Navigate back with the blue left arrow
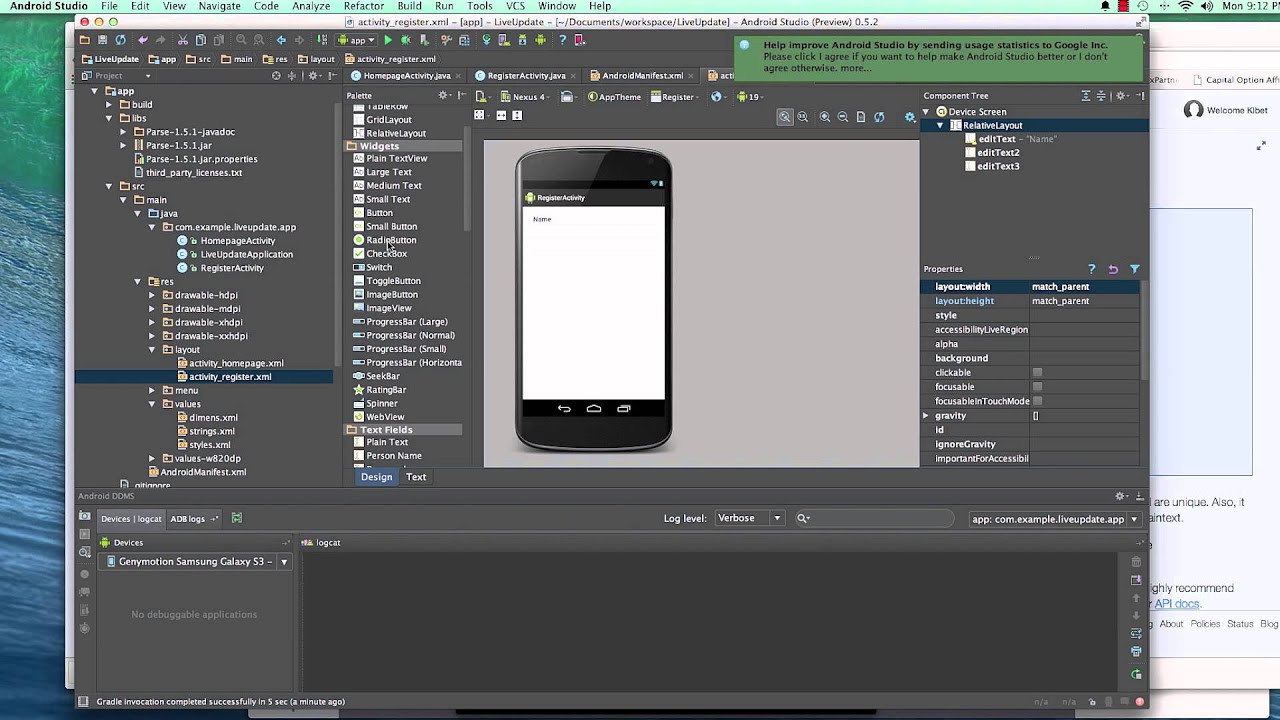 [x=281, y=40]
